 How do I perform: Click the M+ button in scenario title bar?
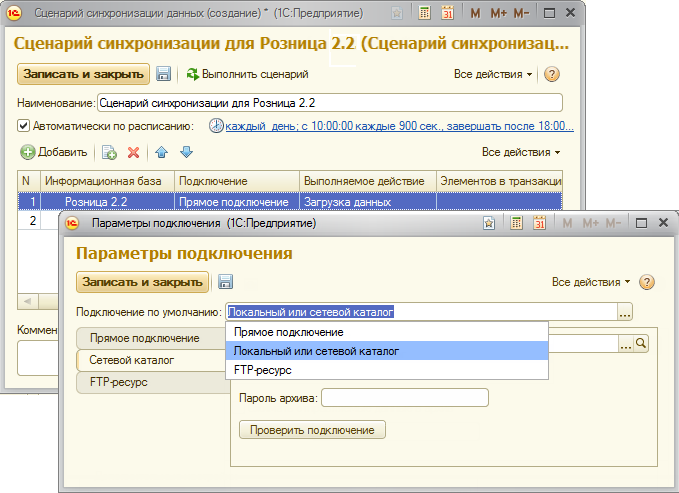pos(498,13)
